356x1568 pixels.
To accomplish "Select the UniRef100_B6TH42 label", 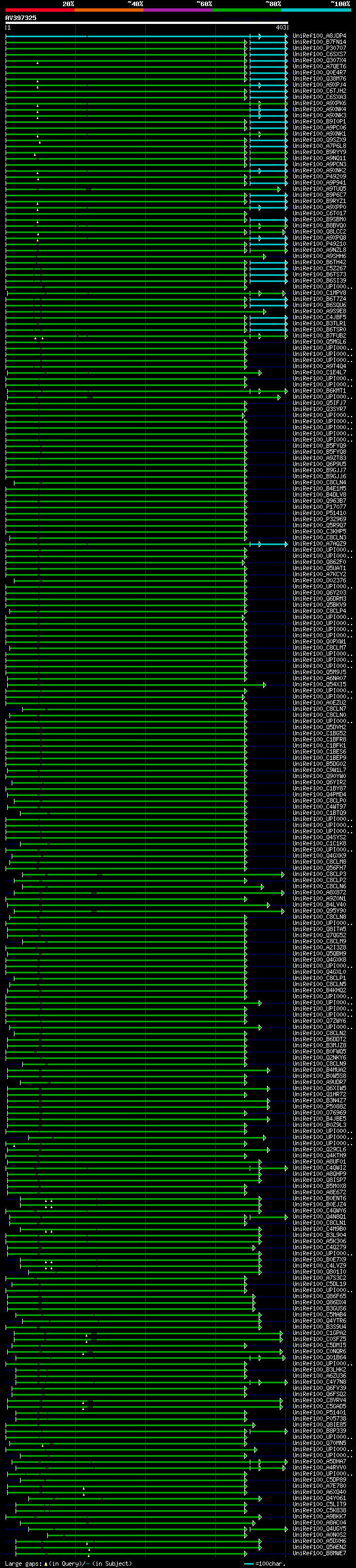I will click(319, 263).
